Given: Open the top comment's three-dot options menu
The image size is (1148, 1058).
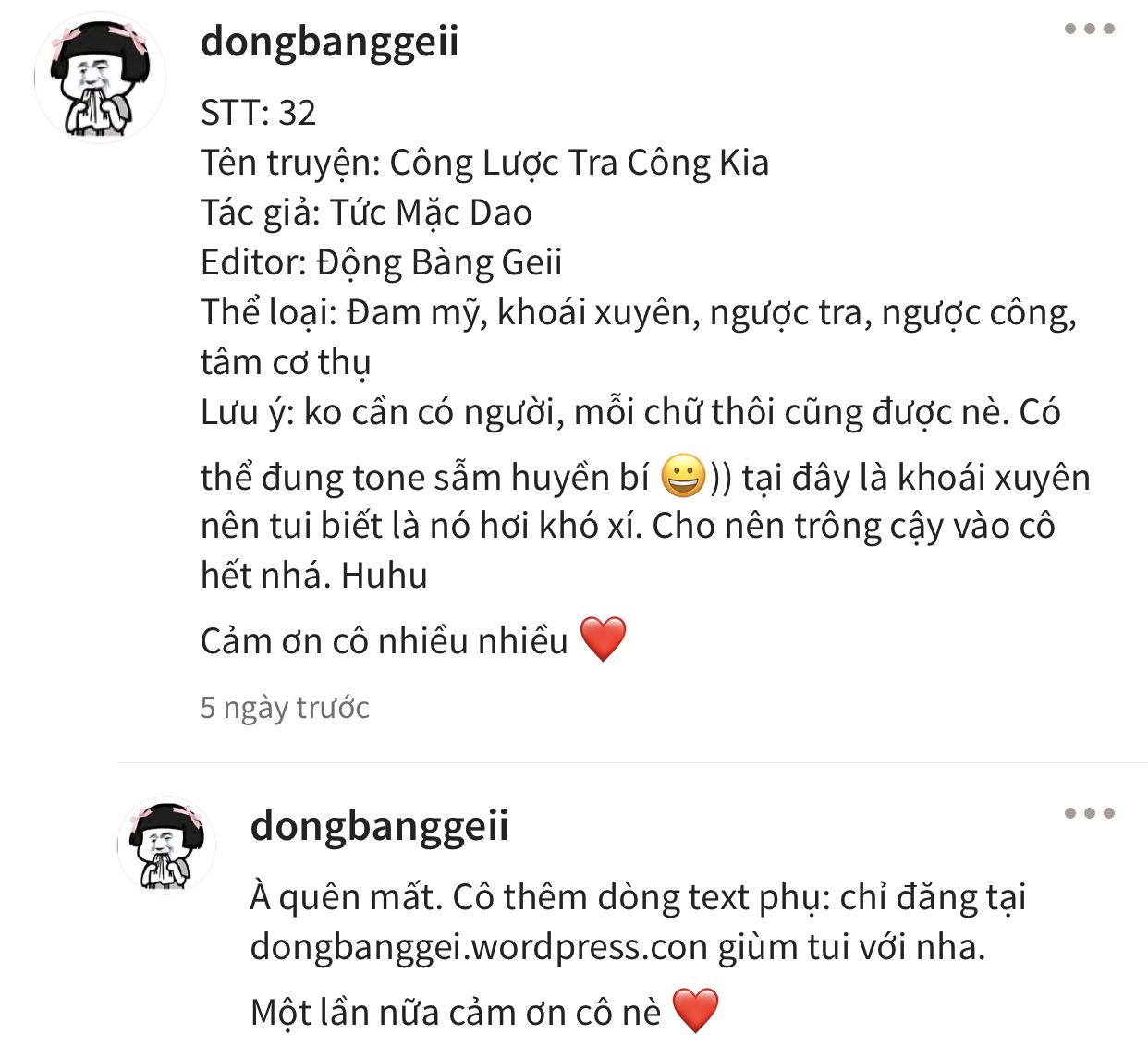Looking at the screenshot, I should coord(1089,29).
